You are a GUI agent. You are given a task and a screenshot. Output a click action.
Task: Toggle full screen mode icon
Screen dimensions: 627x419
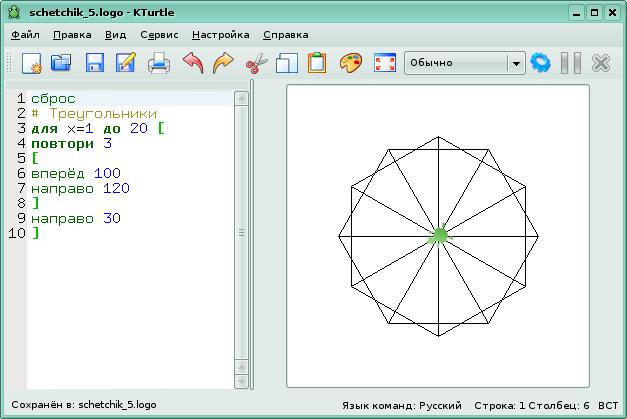pos(383,63)
